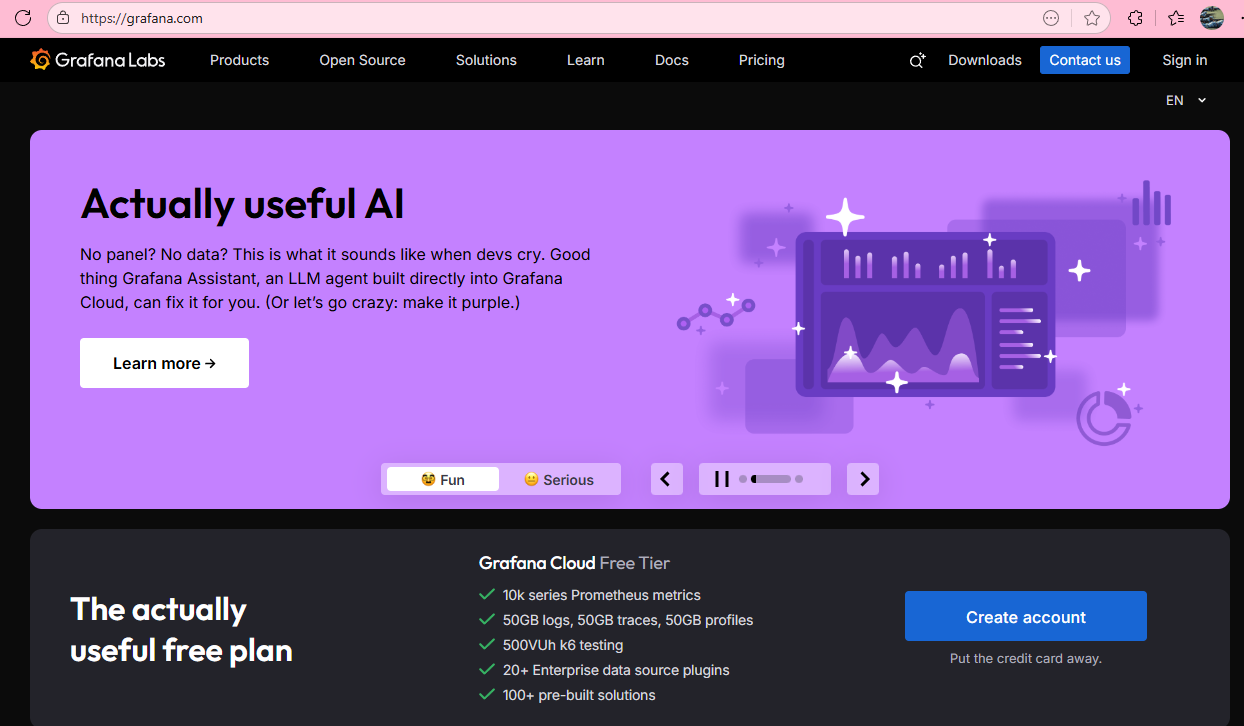This screenshot has width=1244, height=726.
Task: Go to previous carousel slide arrow
Action: [x=667, y=479]
